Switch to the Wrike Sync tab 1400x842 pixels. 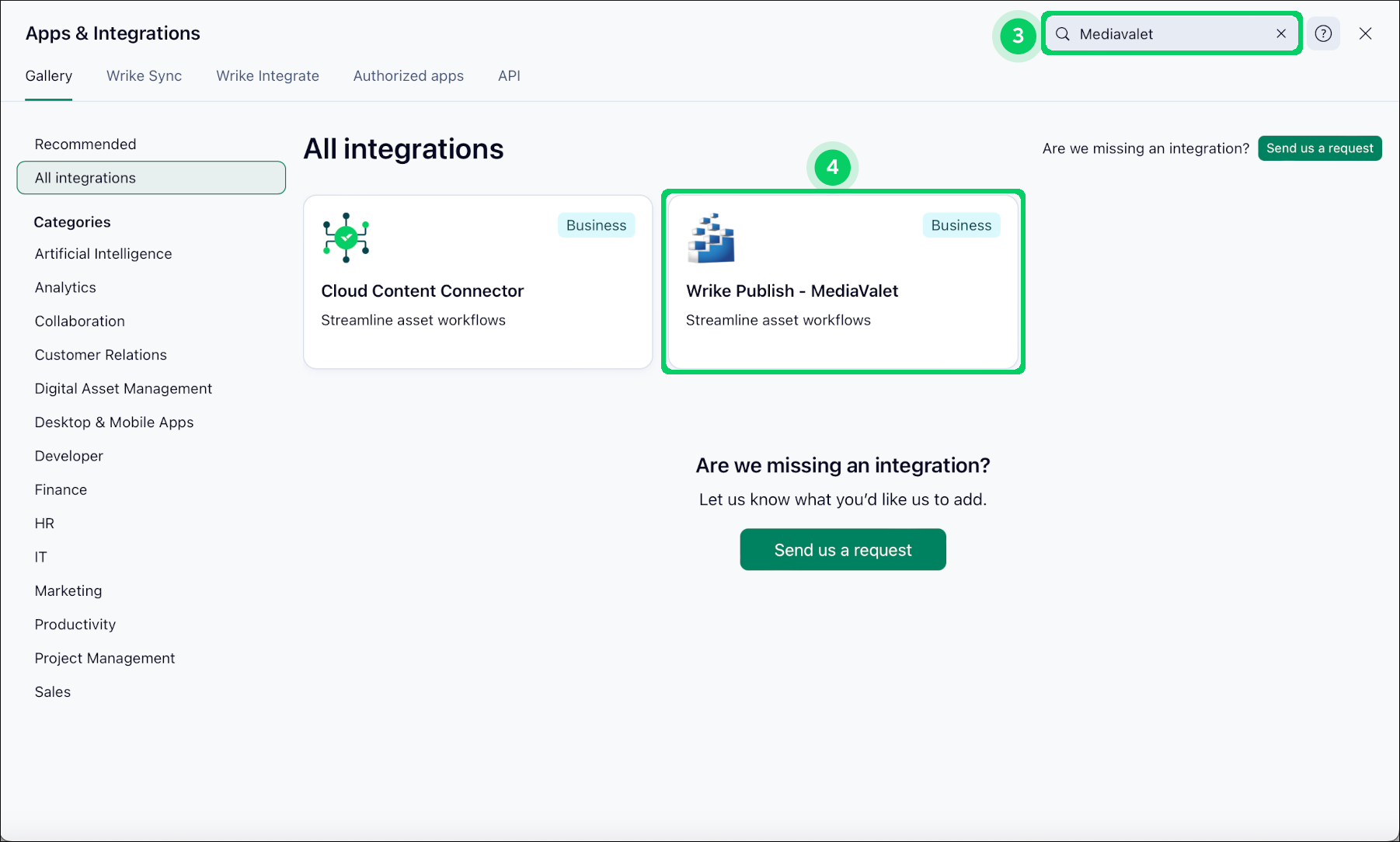click(144, 76)
